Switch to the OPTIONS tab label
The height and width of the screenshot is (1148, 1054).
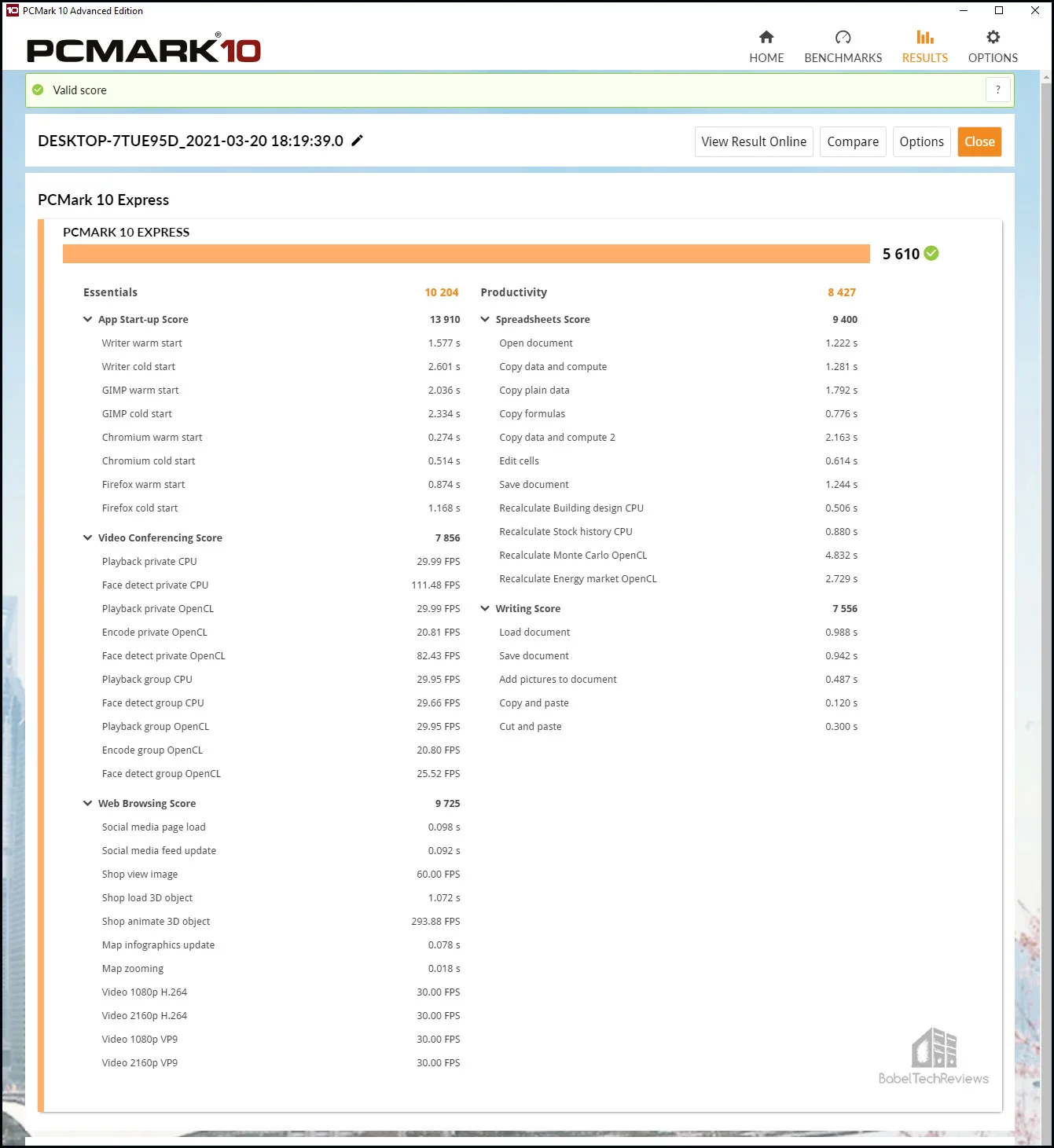coord(993,58)
